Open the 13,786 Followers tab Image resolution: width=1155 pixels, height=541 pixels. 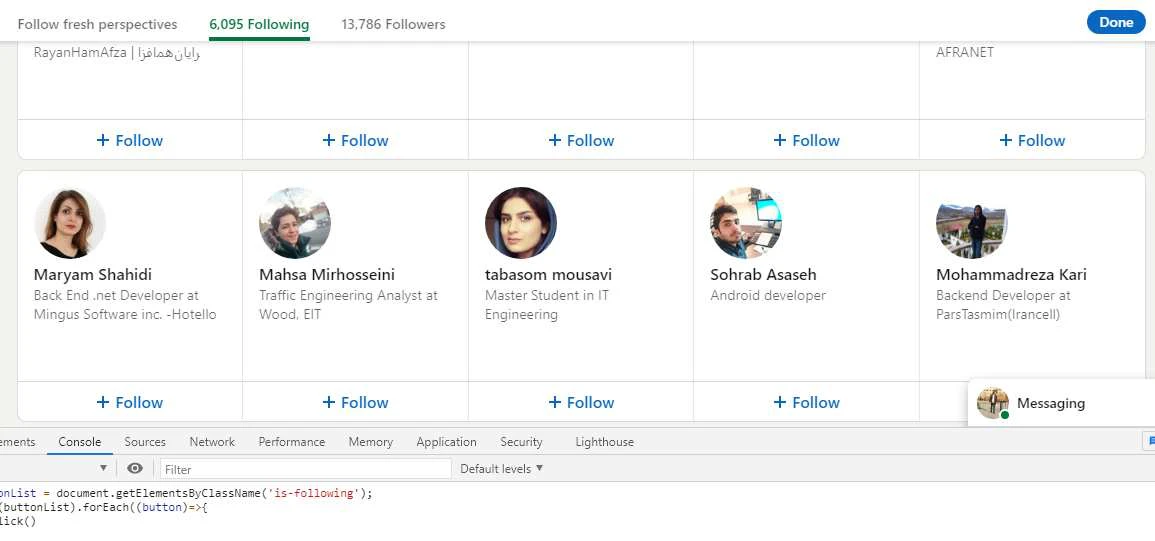coord(393,24)
